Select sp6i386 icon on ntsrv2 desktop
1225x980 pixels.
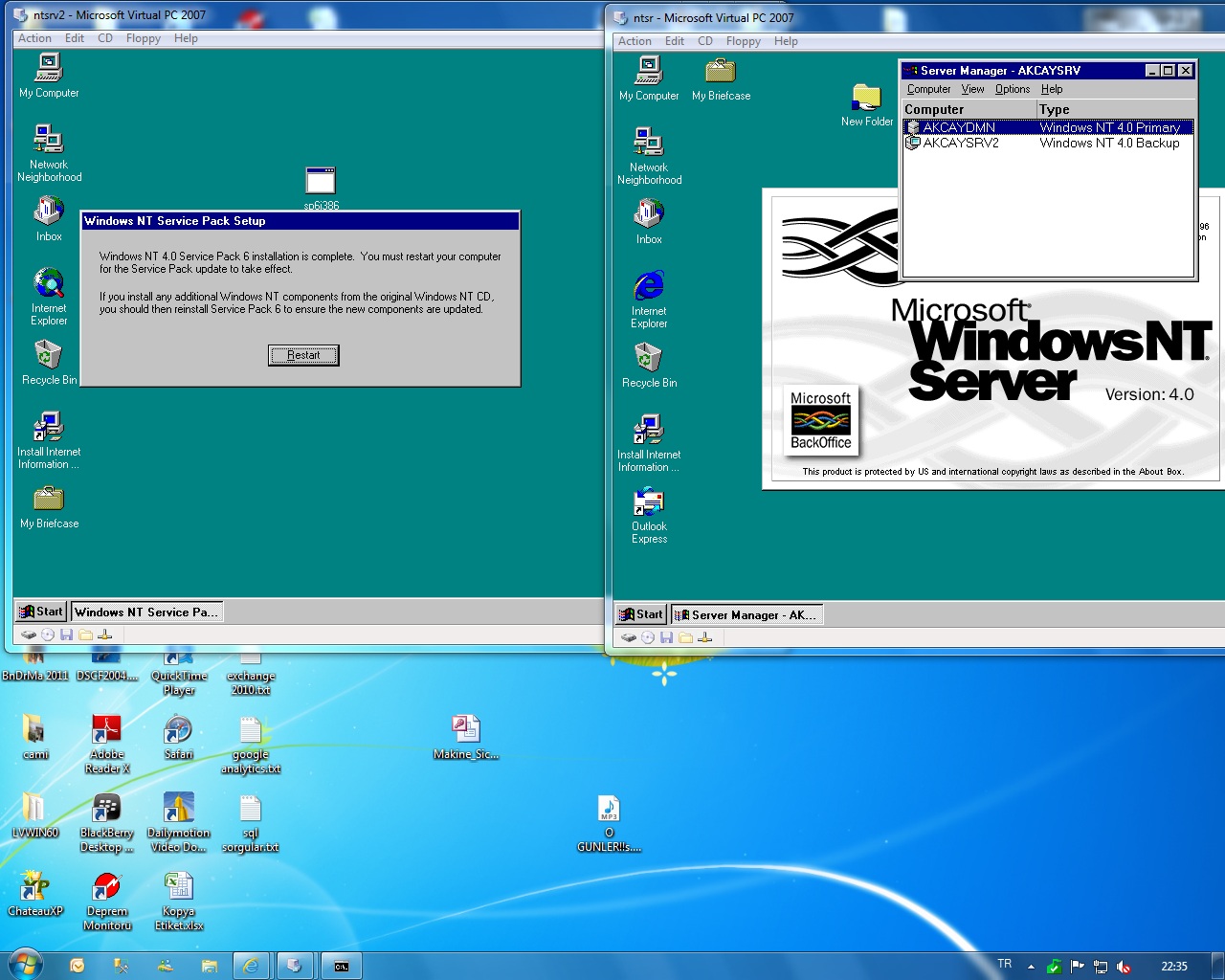pos(321,188)
